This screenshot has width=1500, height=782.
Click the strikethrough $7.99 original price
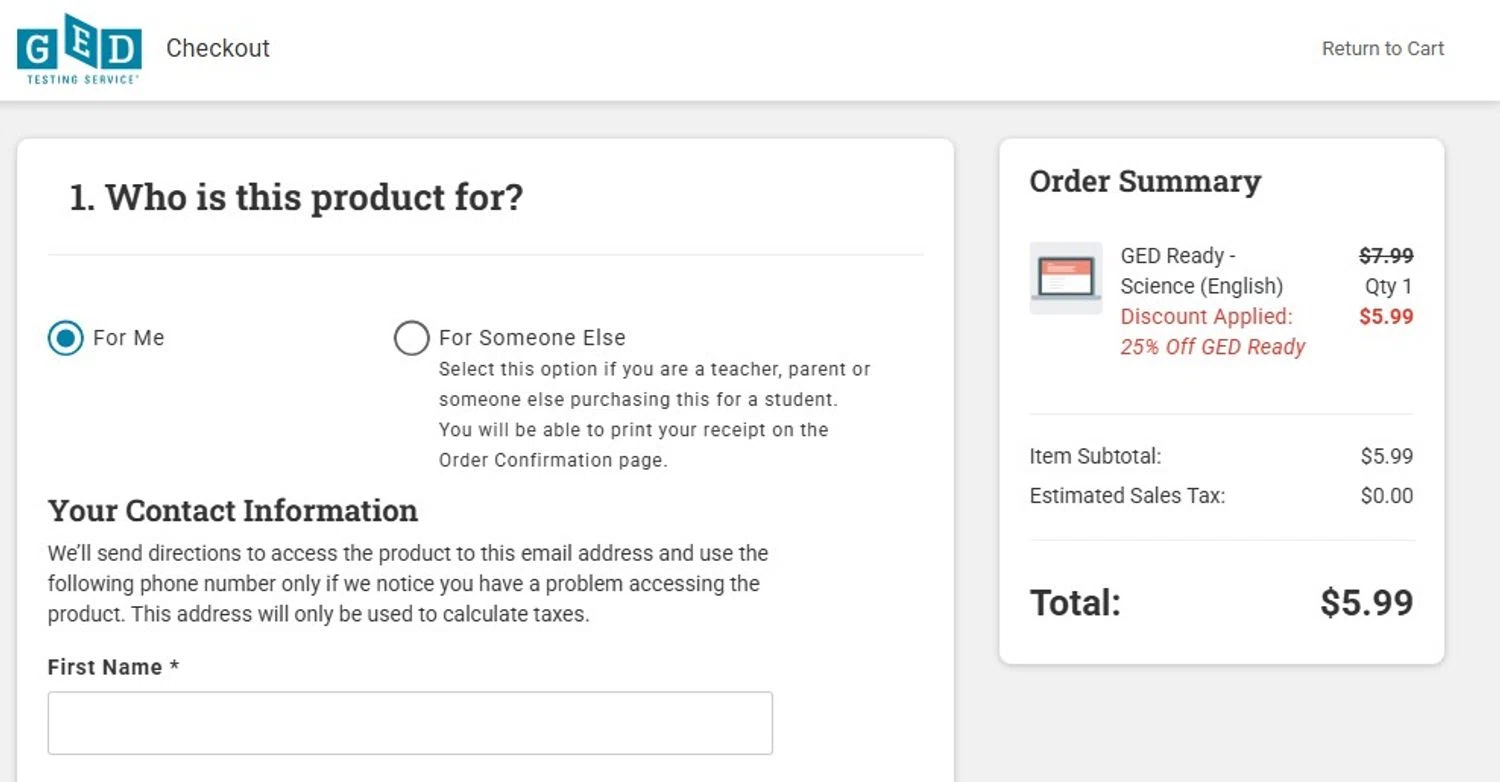1385,256
